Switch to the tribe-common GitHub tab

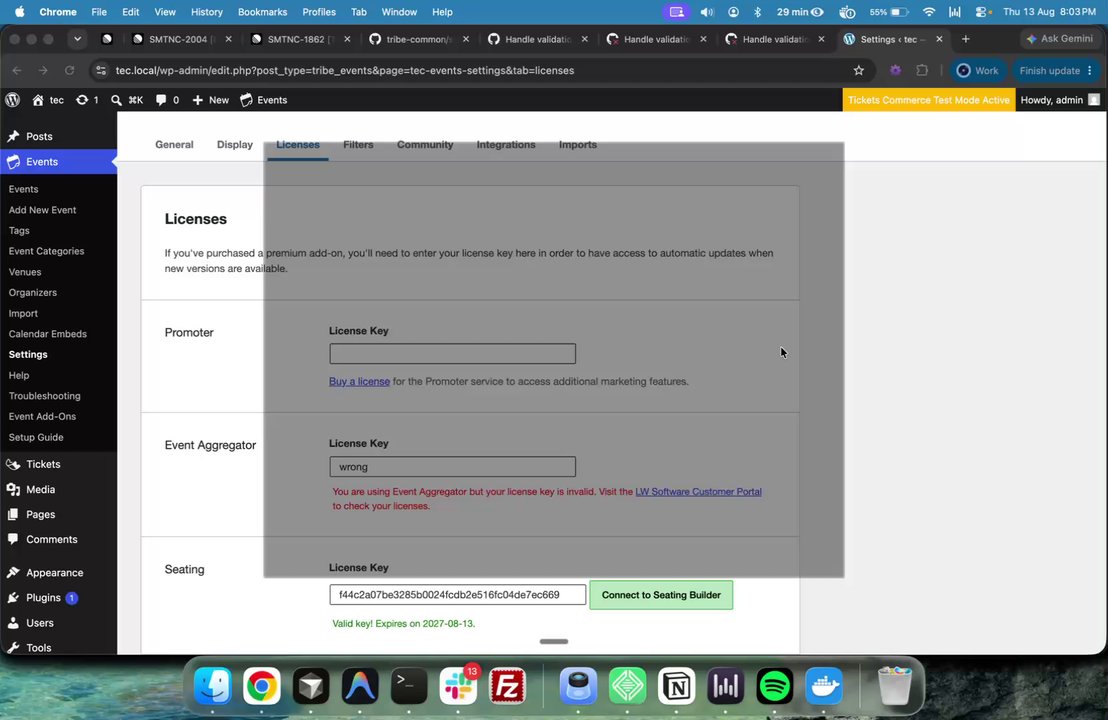[x=418, y=39]
